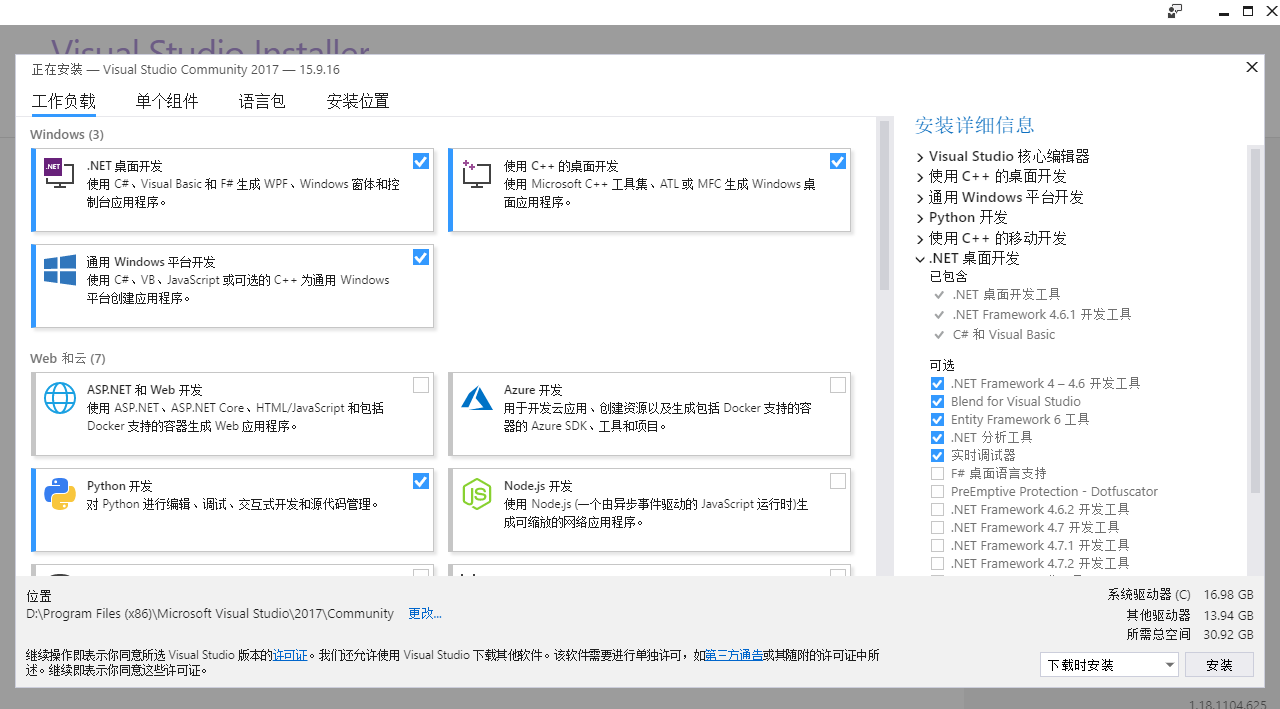1280x709 pixels.
Task: Click the ASP.NET 和 Web 开发 globe icon
Action: tap(59, 397)
